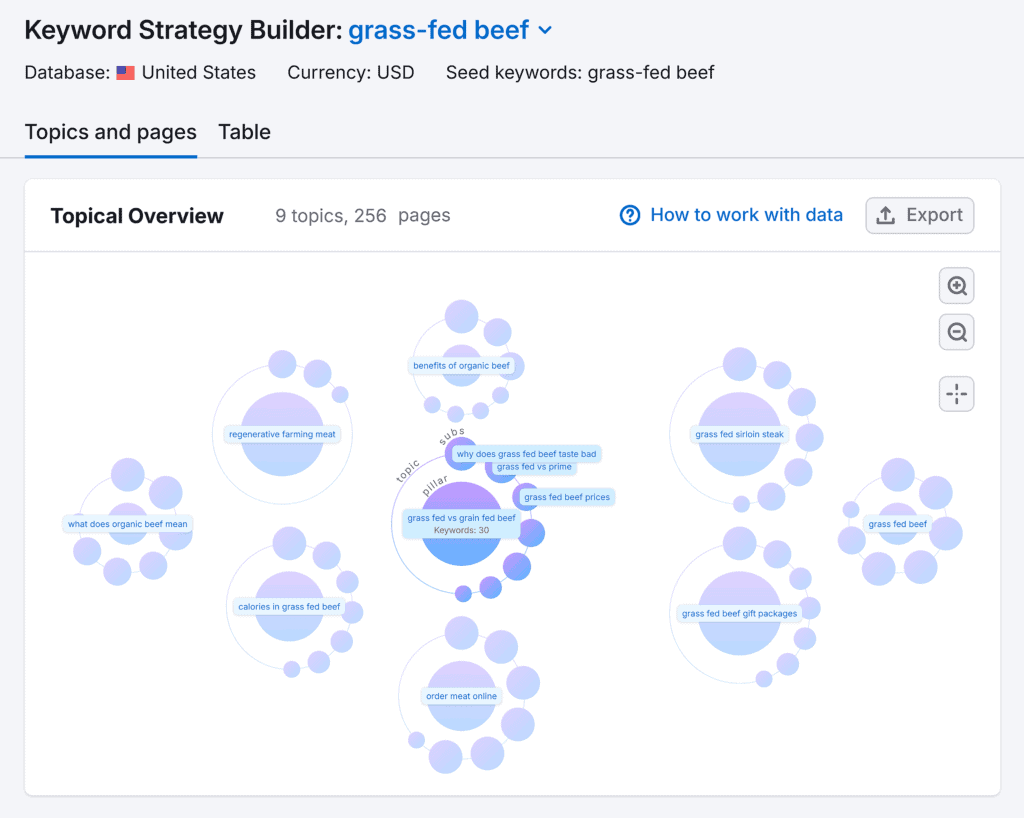Click the order meat online topic bubble

click(x=461, y=696)
